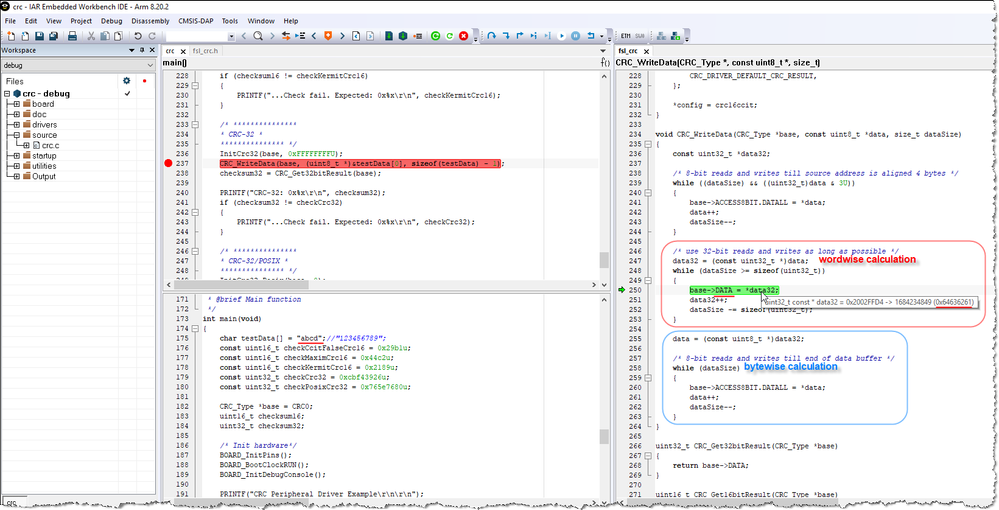Close the Workspace panel

pyautogui.click(x=152, y=50)
